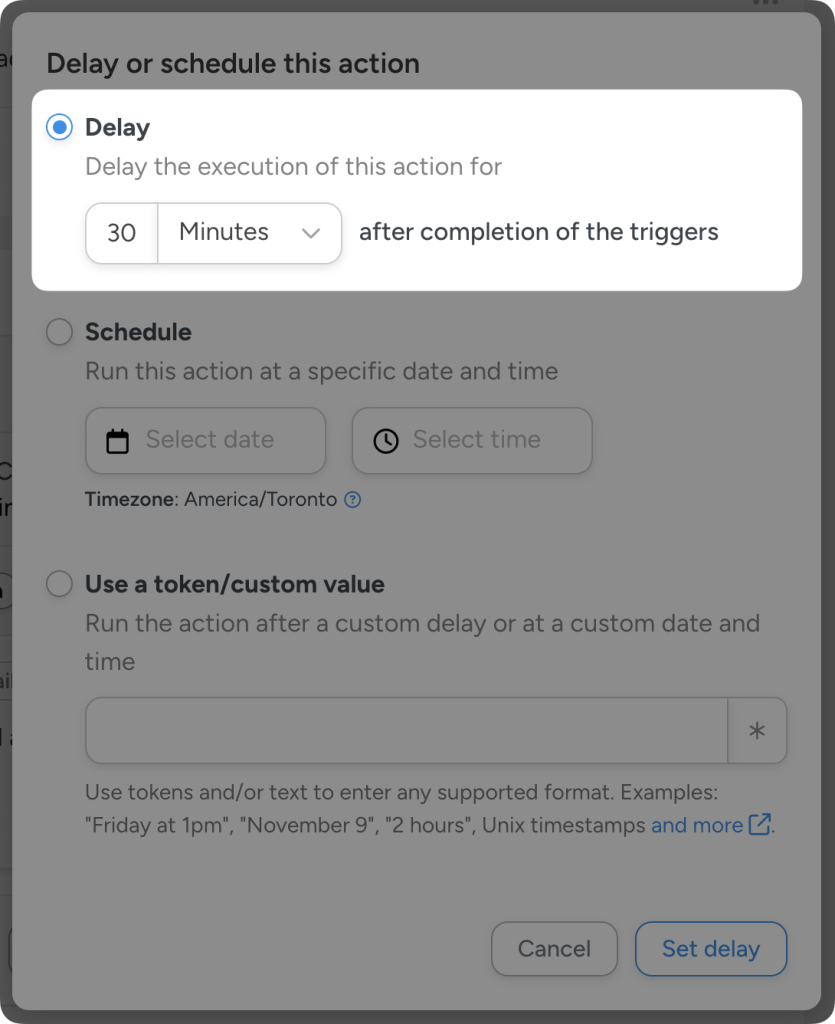Select the Delay radio button

pyautogui.click(x=59, y=127)
